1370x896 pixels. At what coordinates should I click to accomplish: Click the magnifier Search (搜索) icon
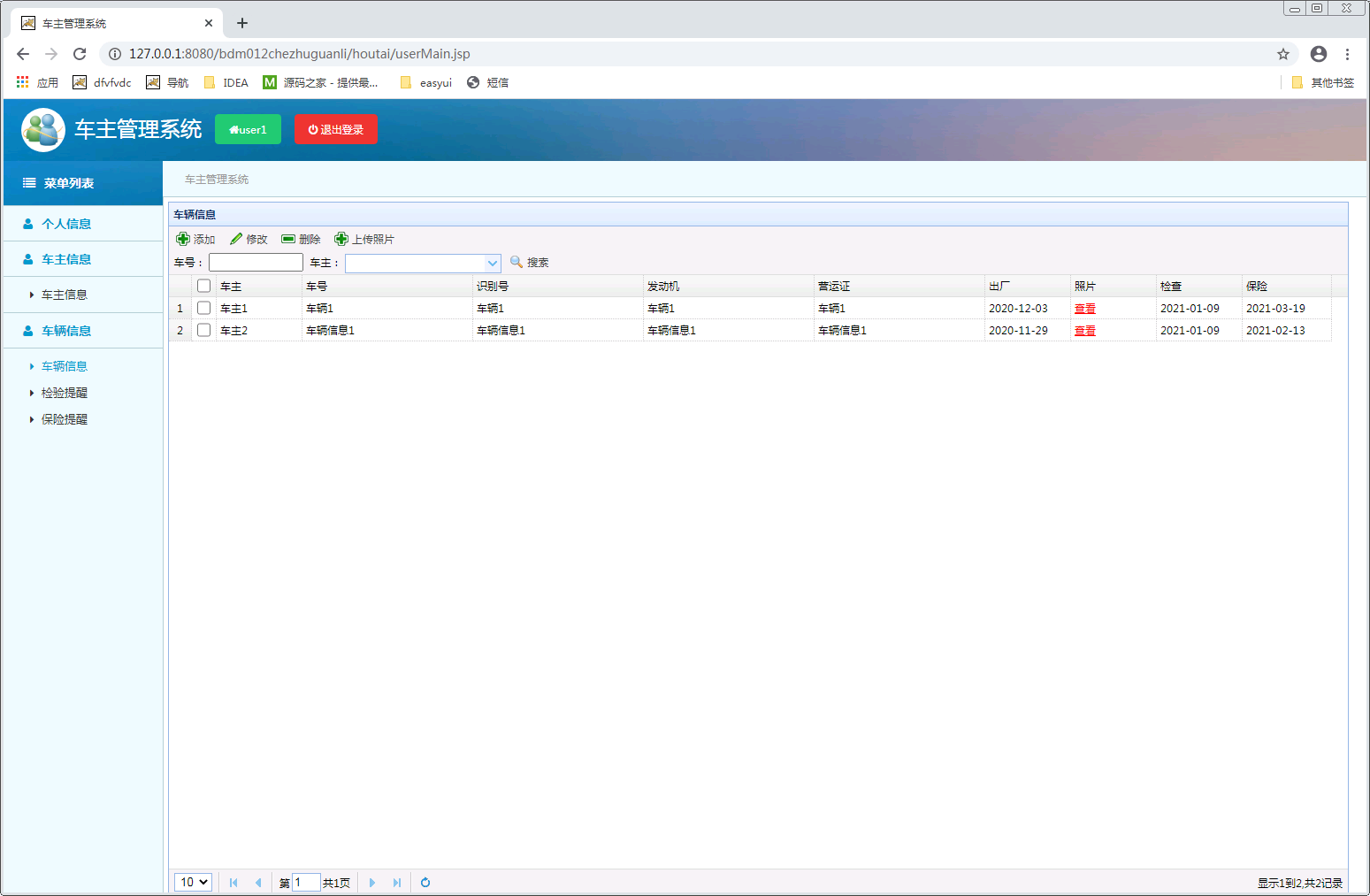tap(517, 262)
